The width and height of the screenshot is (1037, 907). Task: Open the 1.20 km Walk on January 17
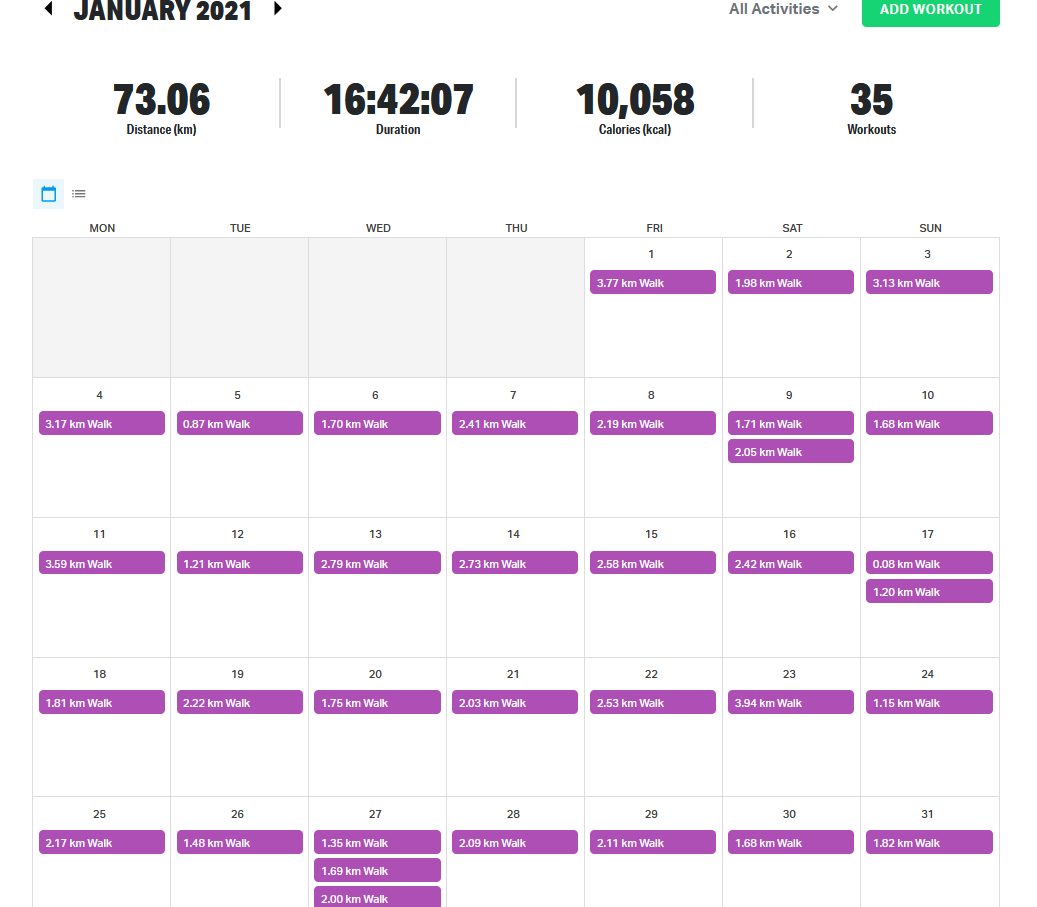(928, 592)
